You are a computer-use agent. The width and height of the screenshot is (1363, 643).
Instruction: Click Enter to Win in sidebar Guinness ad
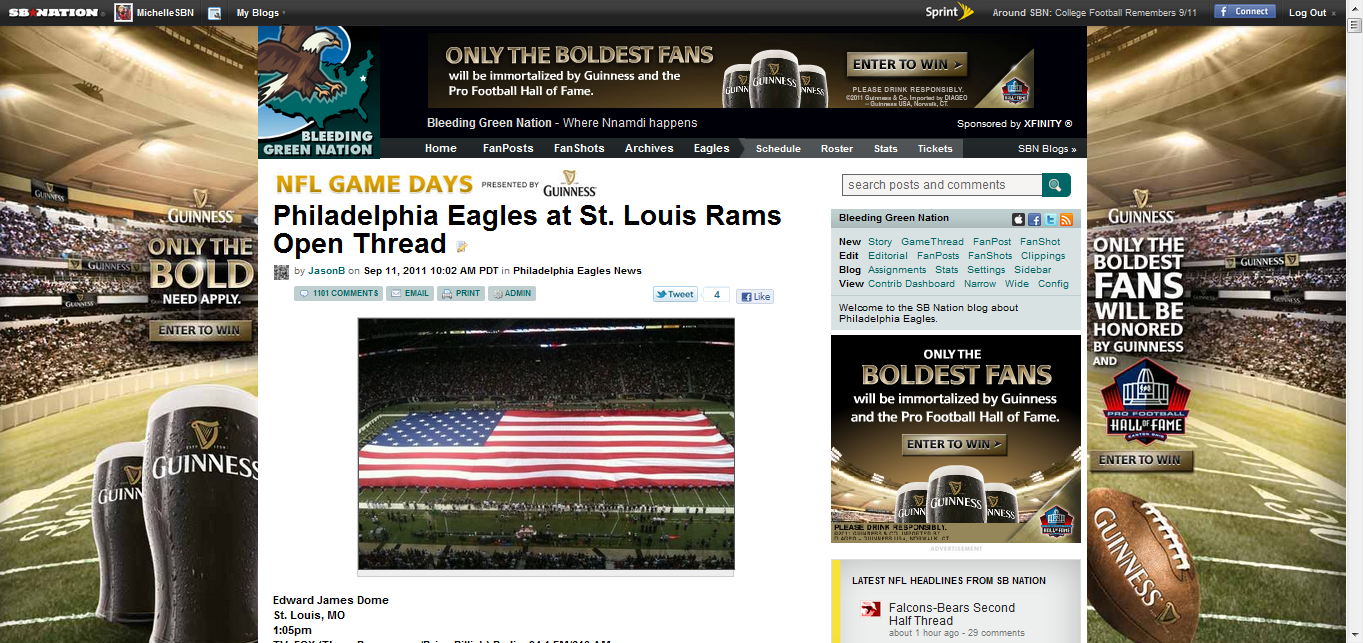(x=954, y=444)
